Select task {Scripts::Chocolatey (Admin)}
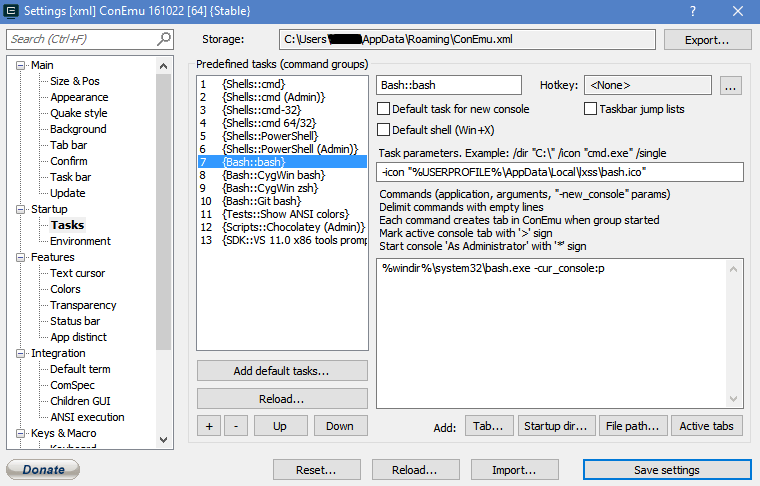This screenshot has height=486, width=760. coord(282,227)
